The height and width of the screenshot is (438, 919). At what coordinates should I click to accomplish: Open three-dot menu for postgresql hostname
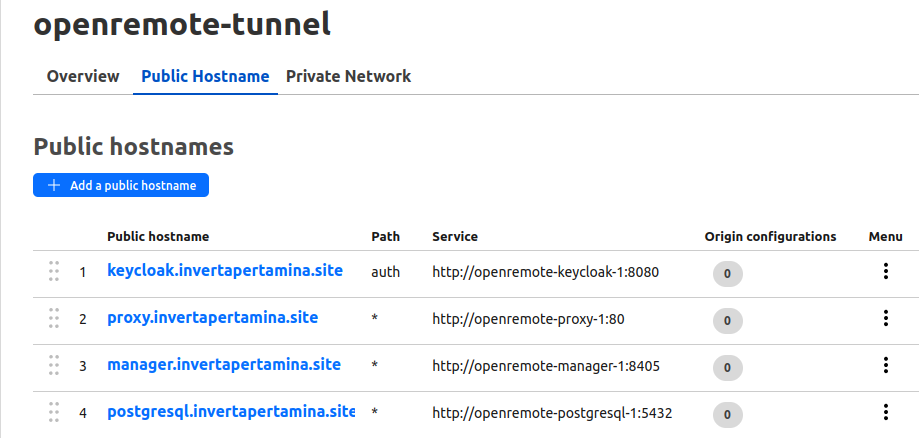tap(885, 412)
